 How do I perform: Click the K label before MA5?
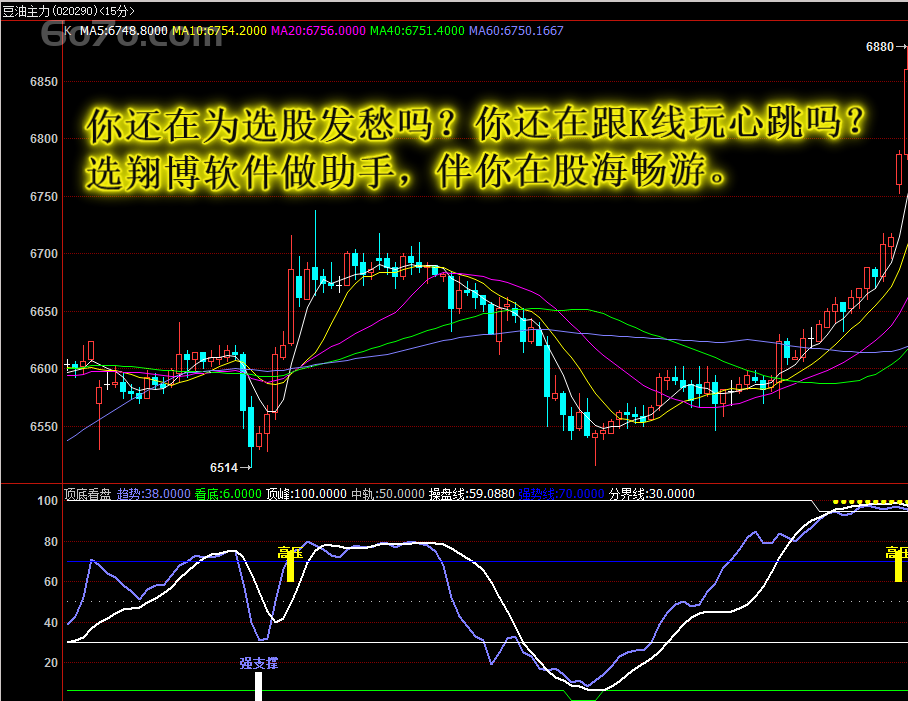(x=68, y=31)
